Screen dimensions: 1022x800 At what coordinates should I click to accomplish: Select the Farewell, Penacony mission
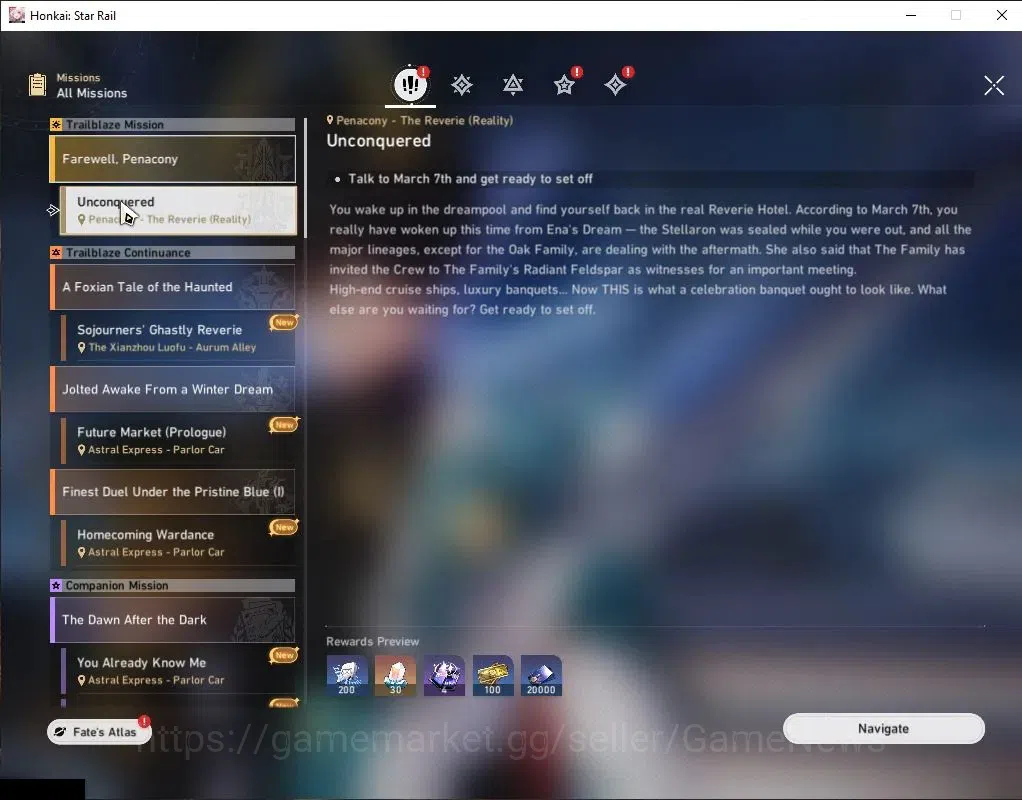click(173, 159)
